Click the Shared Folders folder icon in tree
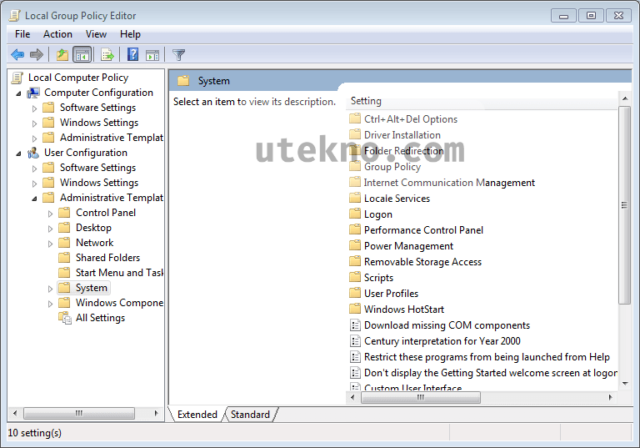640x448 pixels. click(64, 257)
